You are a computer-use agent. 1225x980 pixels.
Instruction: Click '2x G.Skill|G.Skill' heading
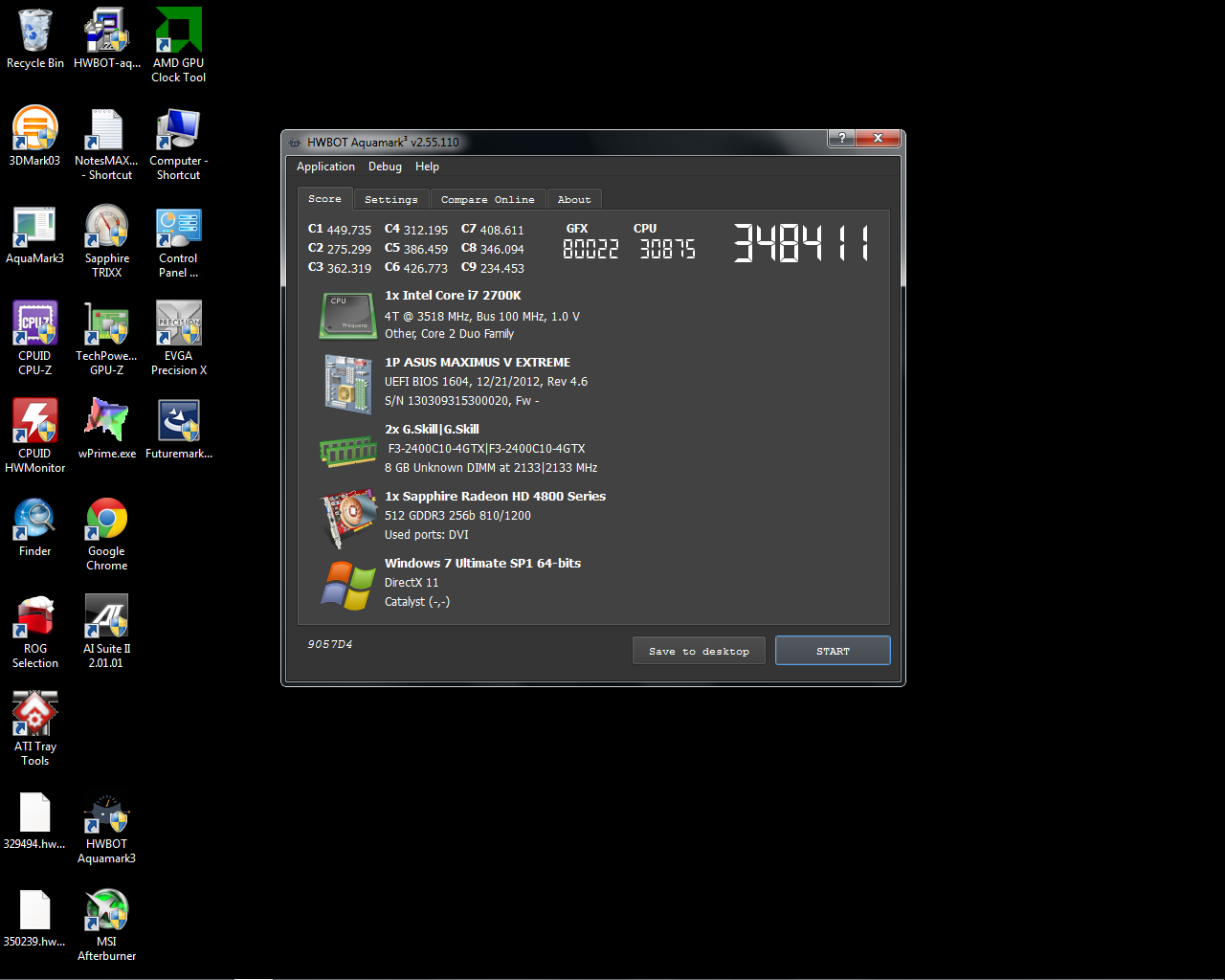click(x=432, y=430)
